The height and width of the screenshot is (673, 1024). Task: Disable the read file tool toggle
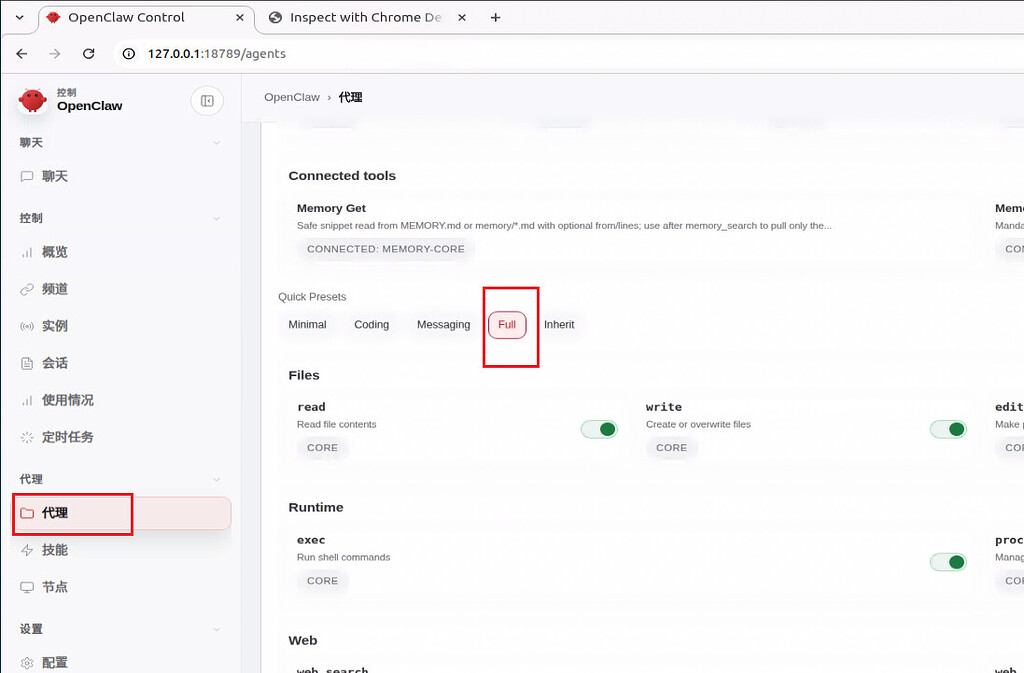(x=599, y=429)
